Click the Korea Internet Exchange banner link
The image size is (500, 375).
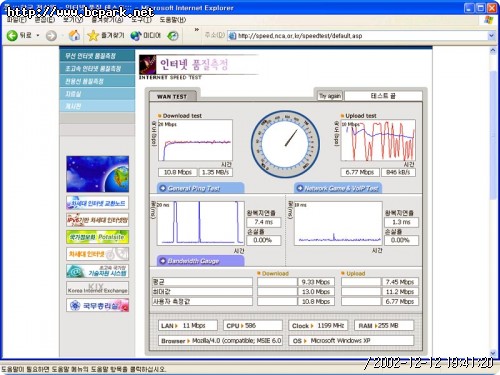point(97,288)
